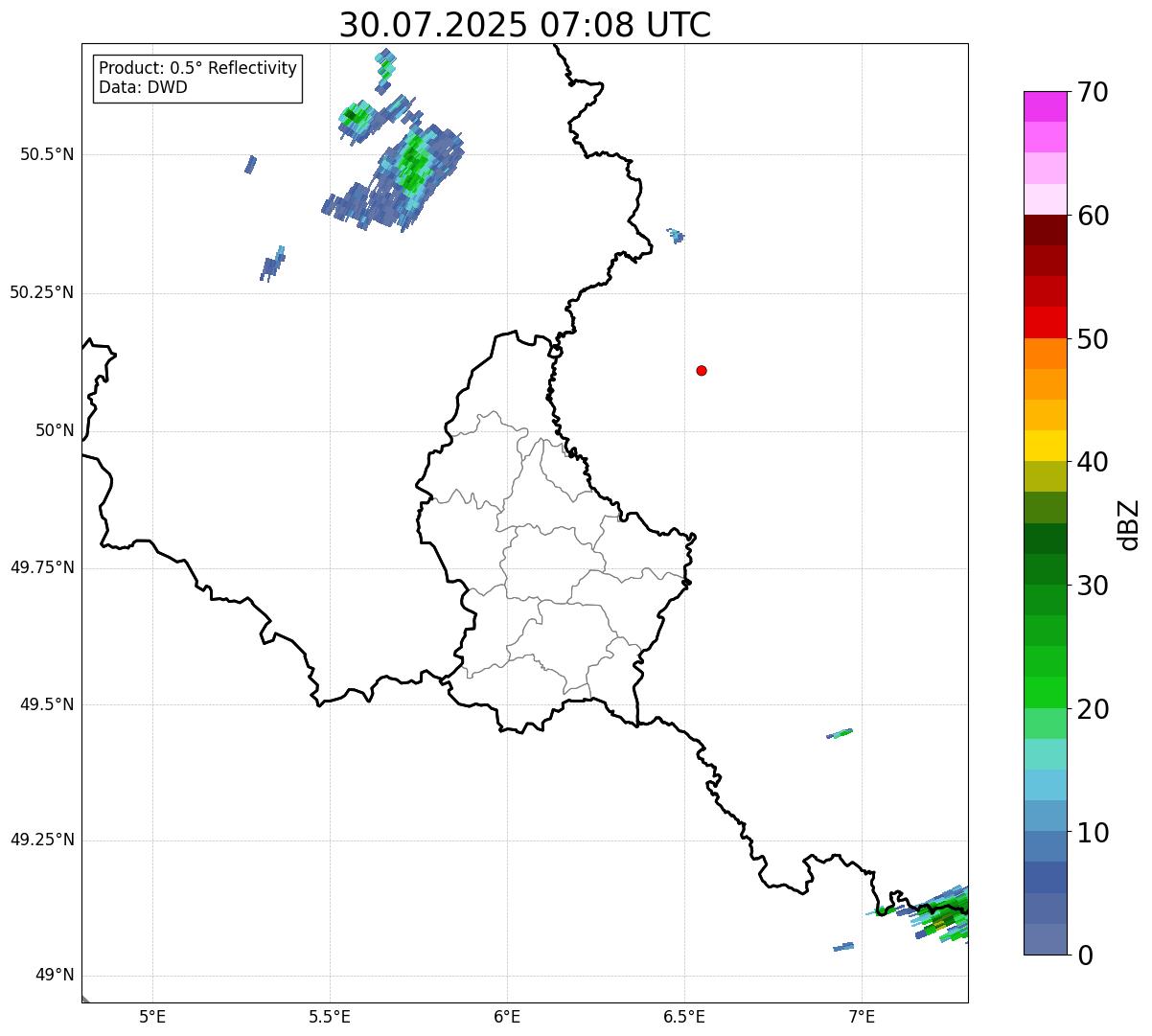Click the longitude label '6°E'
Screen dimensions: 1152x1036
pyautogui.click(x=507, y=1016)
